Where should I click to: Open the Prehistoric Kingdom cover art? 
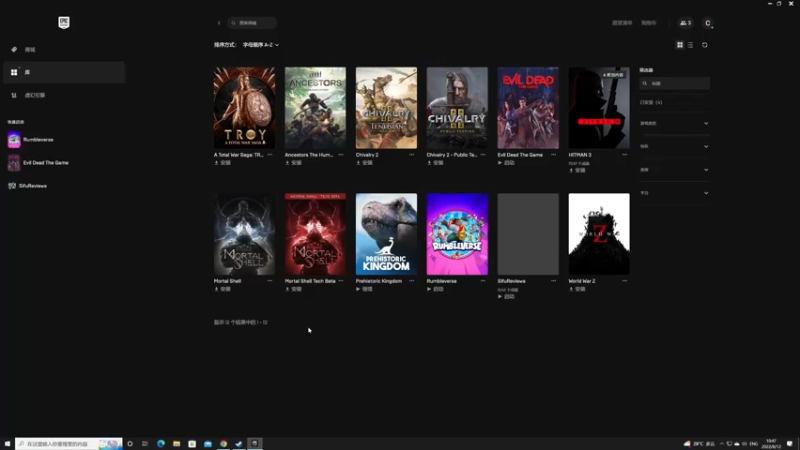[386, 234]
